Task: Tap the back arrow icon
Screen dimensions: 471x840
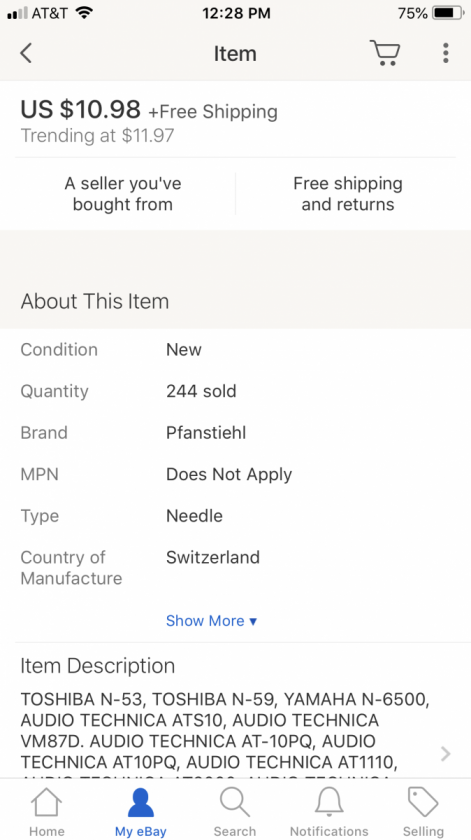Action: point(26,53)
